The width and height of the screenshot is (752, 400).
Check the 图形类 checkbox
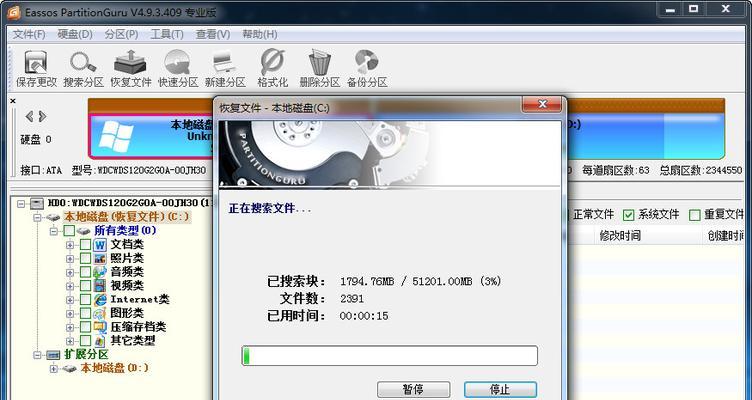pos(85,314)
